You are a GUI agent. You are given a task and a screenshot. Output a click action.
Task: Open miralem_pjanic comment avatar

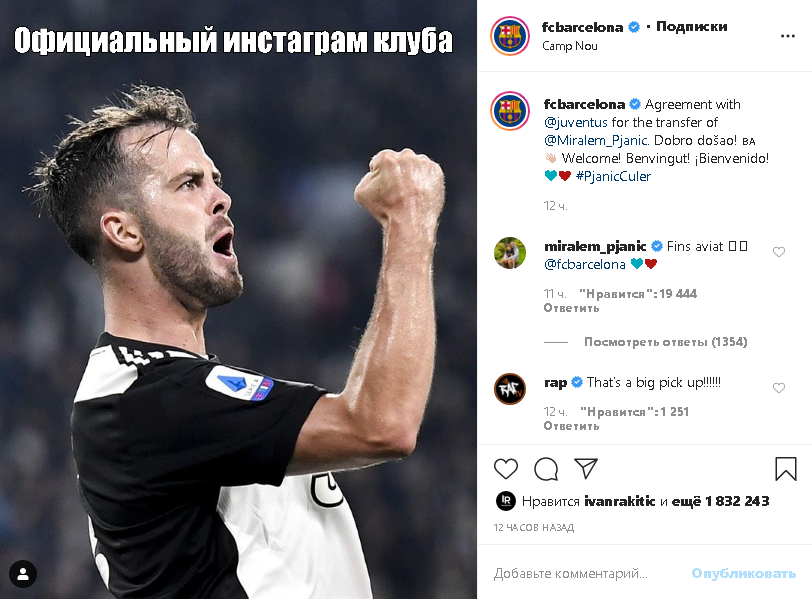tap(510, 253)
